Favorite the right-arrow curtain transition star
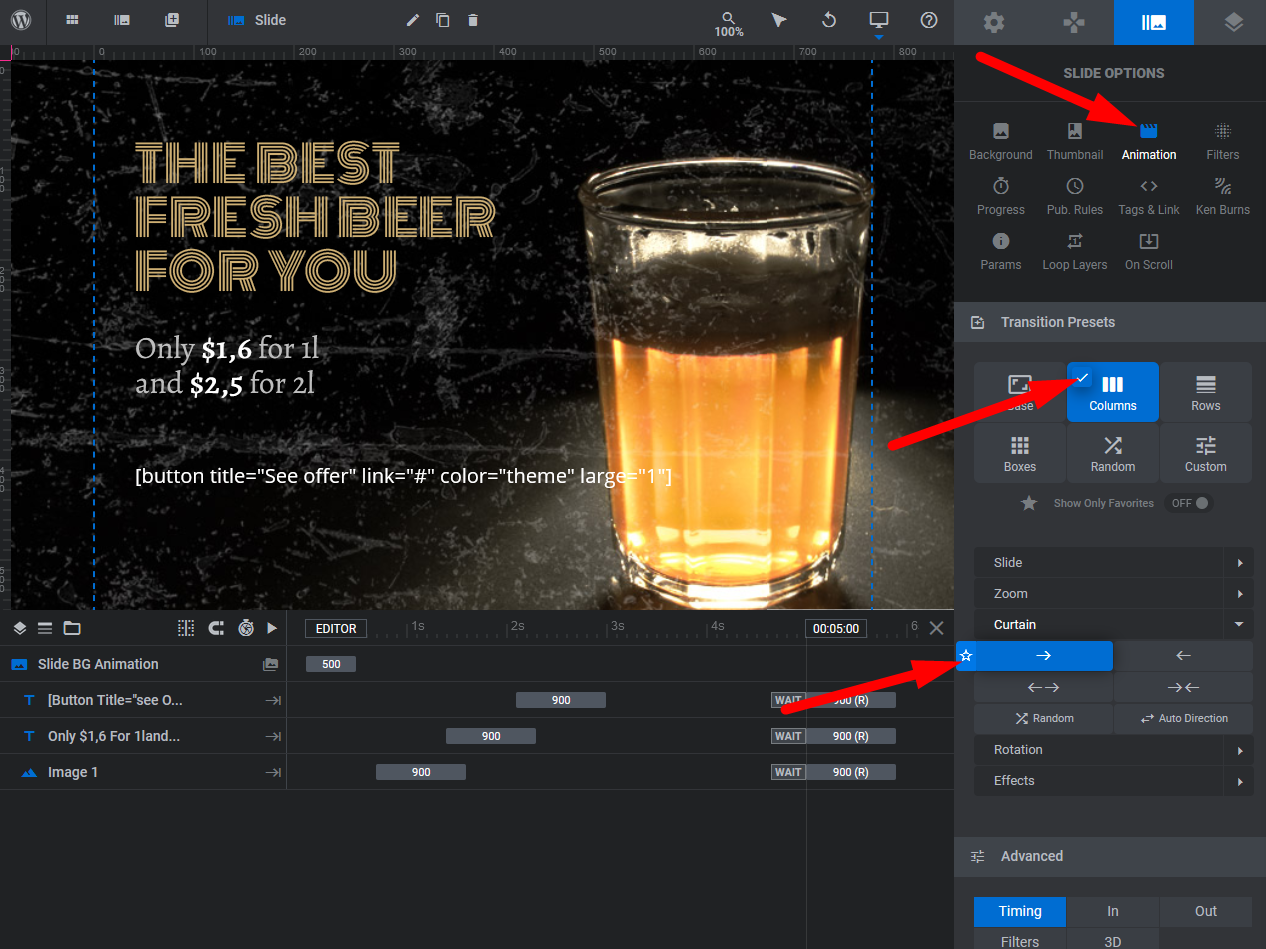The image size is (1266, 949). (966, 656)
